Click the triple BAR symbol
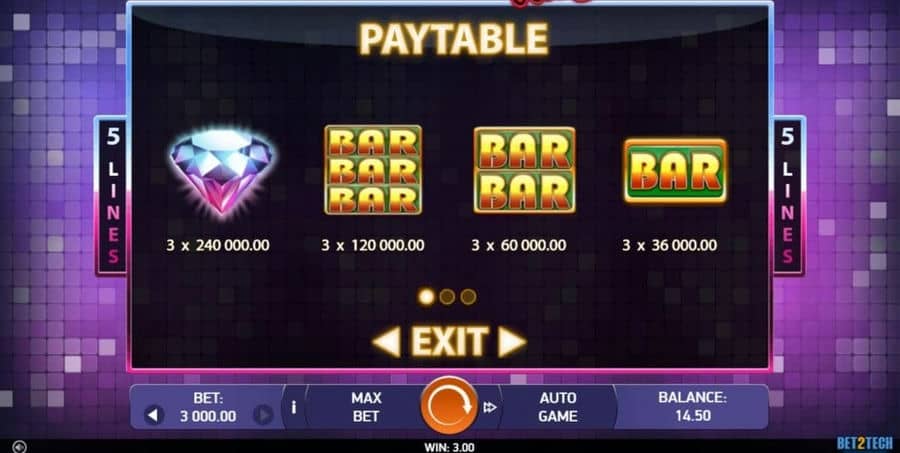Image resolution: width=900 pixels, height=453 pixels. 373,170
